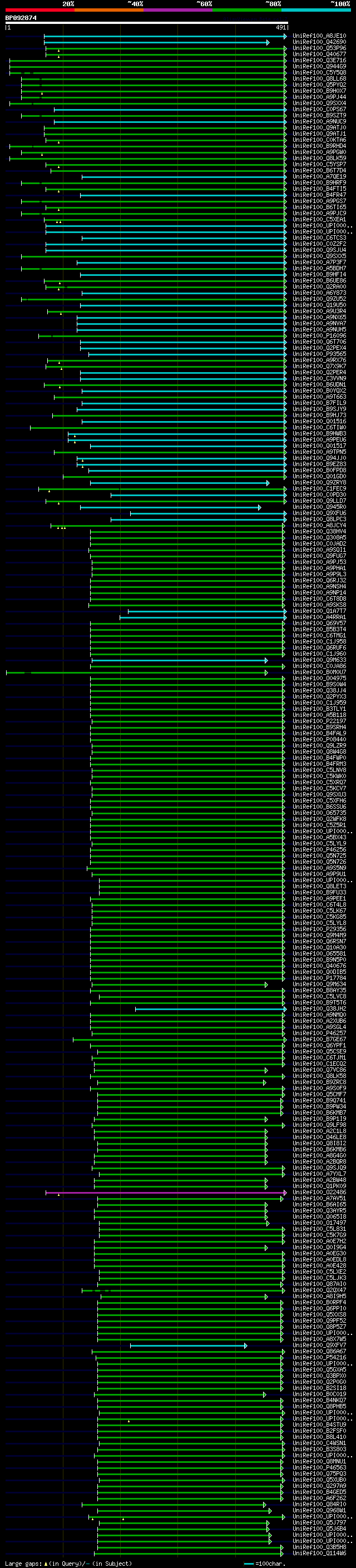This screenshot has height=1568, width=356.
Task: Select hit UniRef100_A9NUC9
Action: [x=319, y=122]
